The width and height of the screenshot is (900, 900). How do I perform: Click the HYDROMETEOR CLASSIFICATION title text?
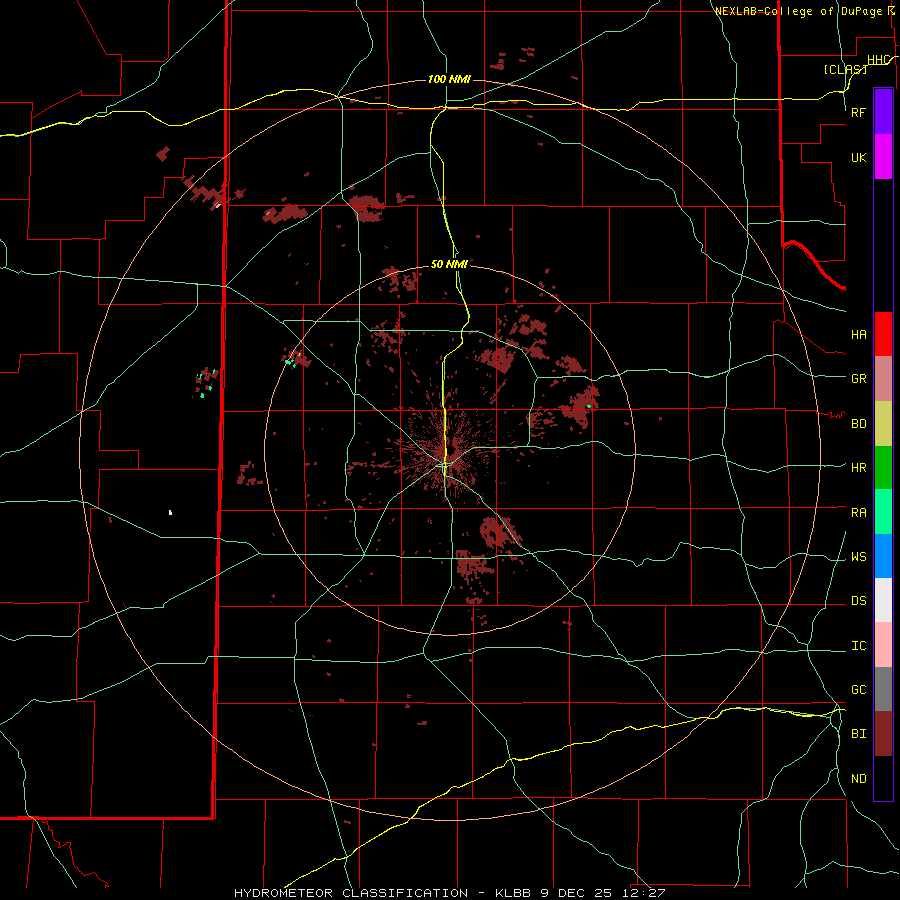(x=351, y=893)
